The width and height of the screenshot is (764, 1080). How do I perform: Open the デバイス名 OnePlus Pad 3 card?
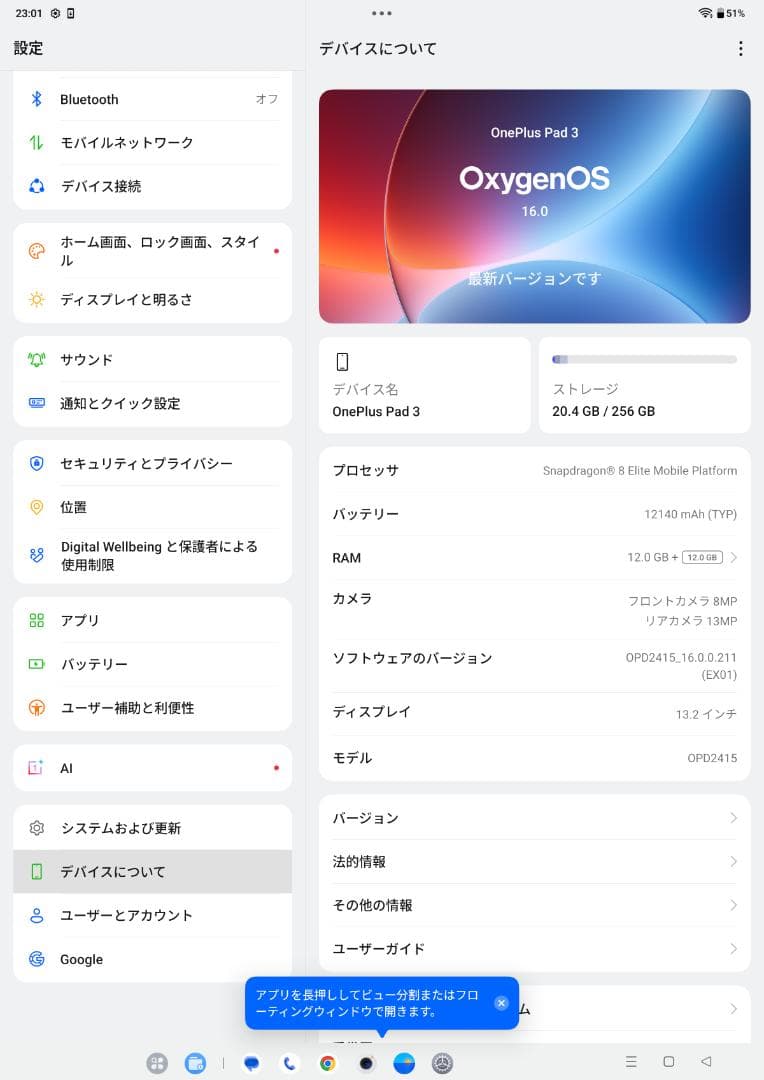point(424,385)
